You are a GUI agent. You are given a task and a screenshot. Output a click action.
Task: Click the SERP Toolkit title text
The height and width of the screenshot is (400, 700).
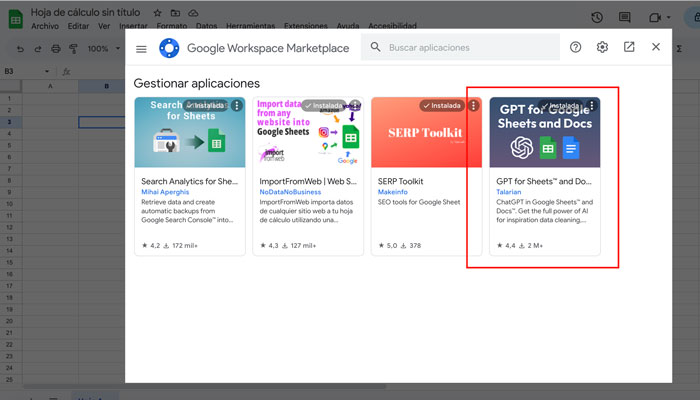(400, 181)
